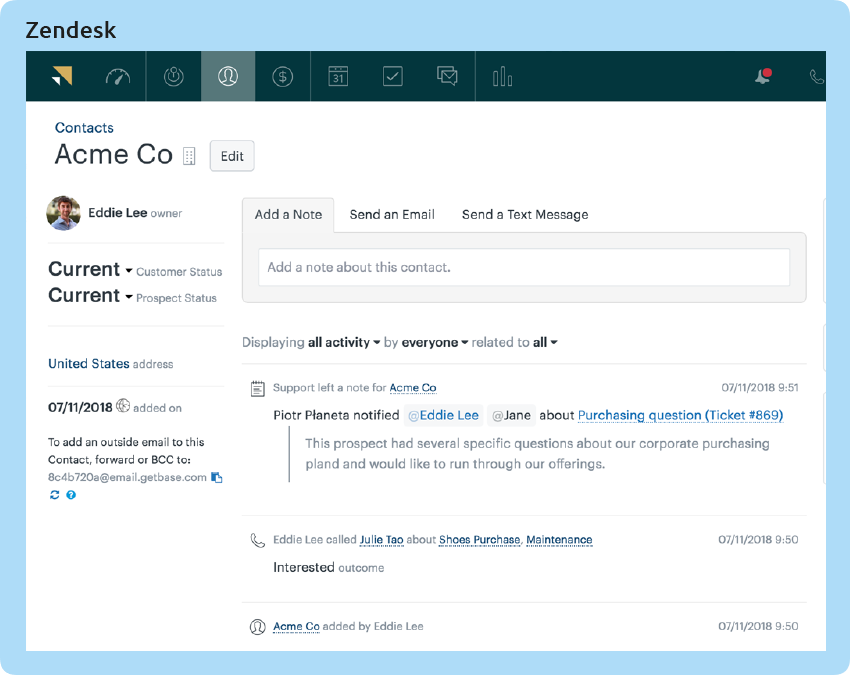Switch to the Send an Email tab

point(392,215)
